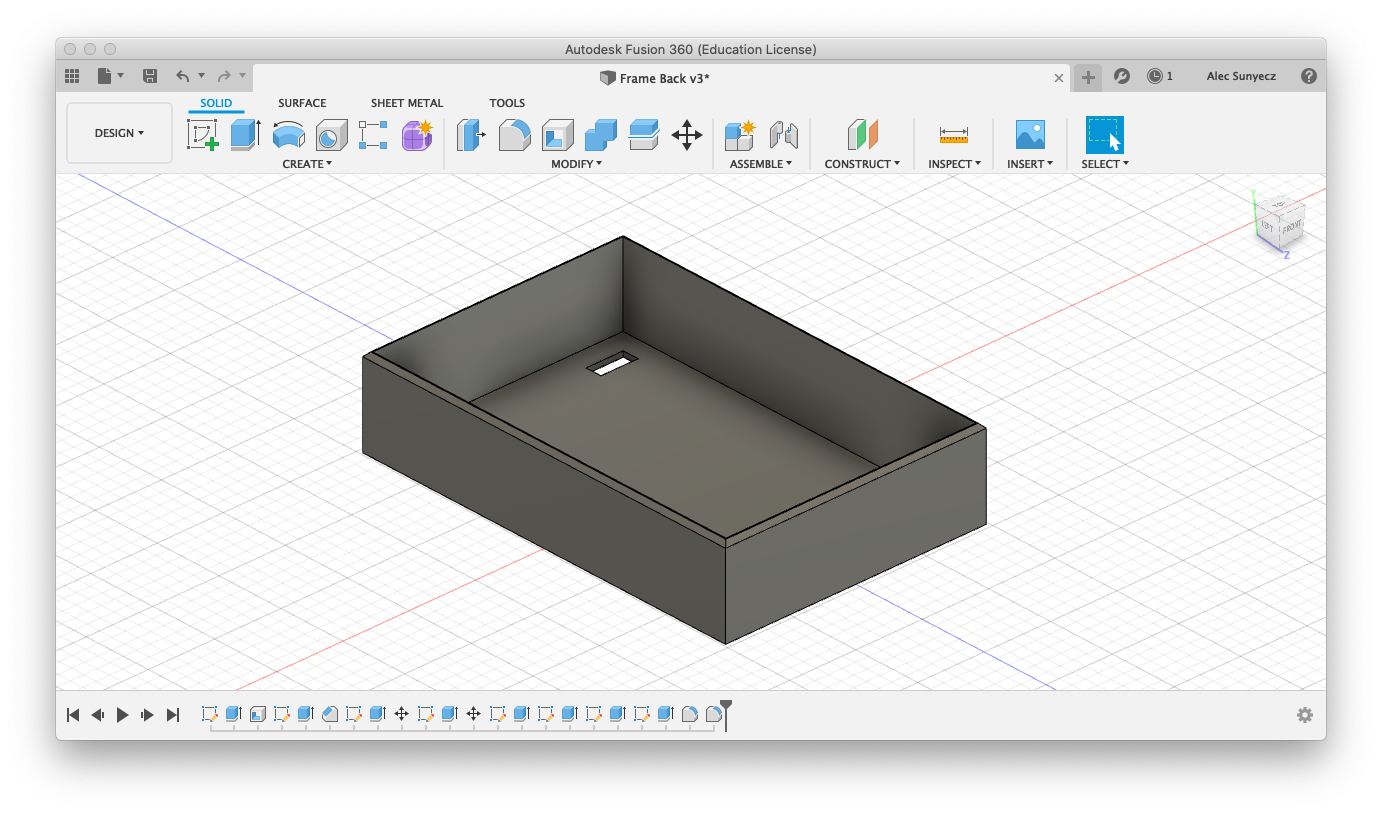This screenshot has height=814, width=1382.
Task: Click the Insert image icon
Action: pos(1029,134)
